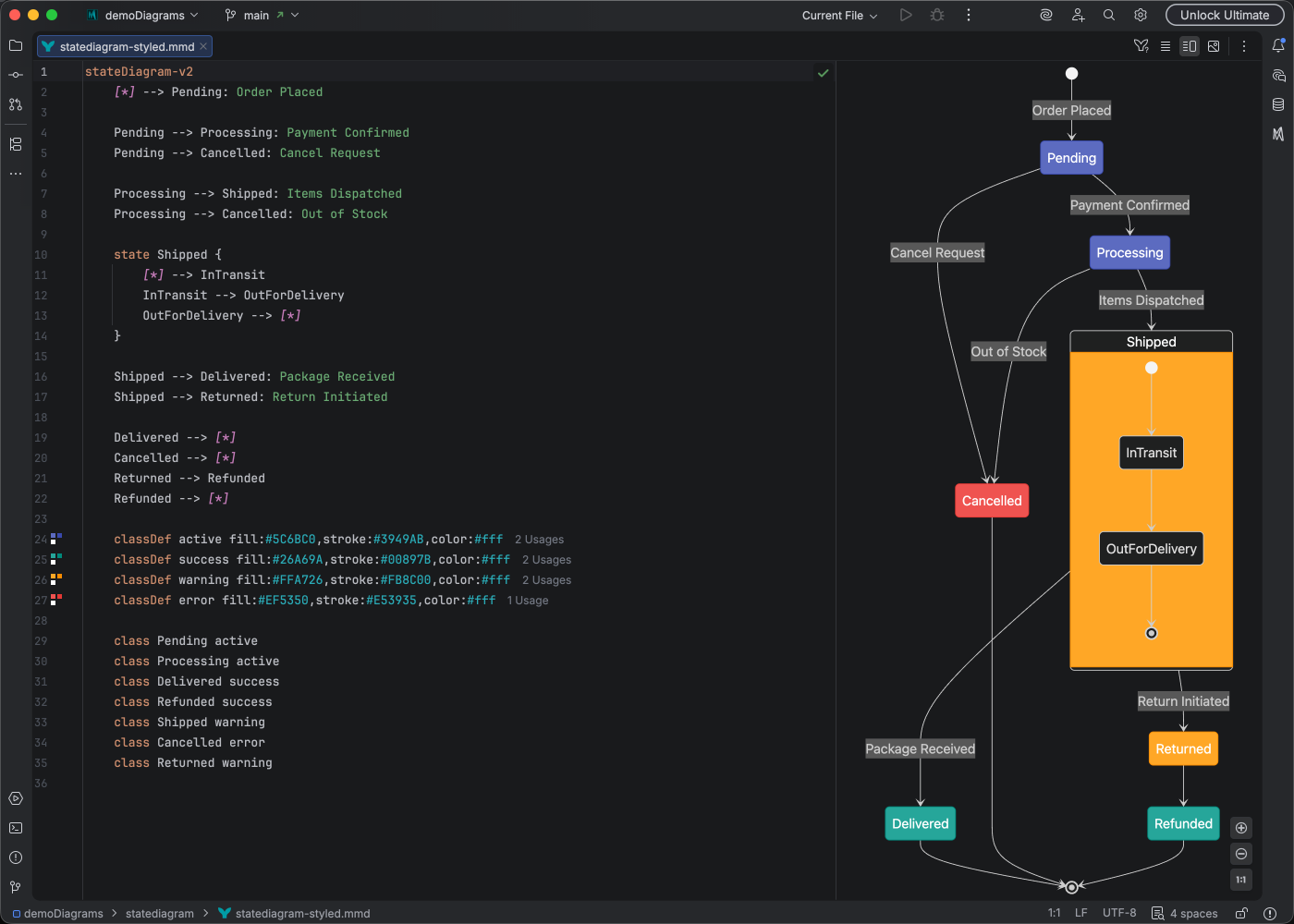Open the demoDiagrams project switcher

[143, 15]
